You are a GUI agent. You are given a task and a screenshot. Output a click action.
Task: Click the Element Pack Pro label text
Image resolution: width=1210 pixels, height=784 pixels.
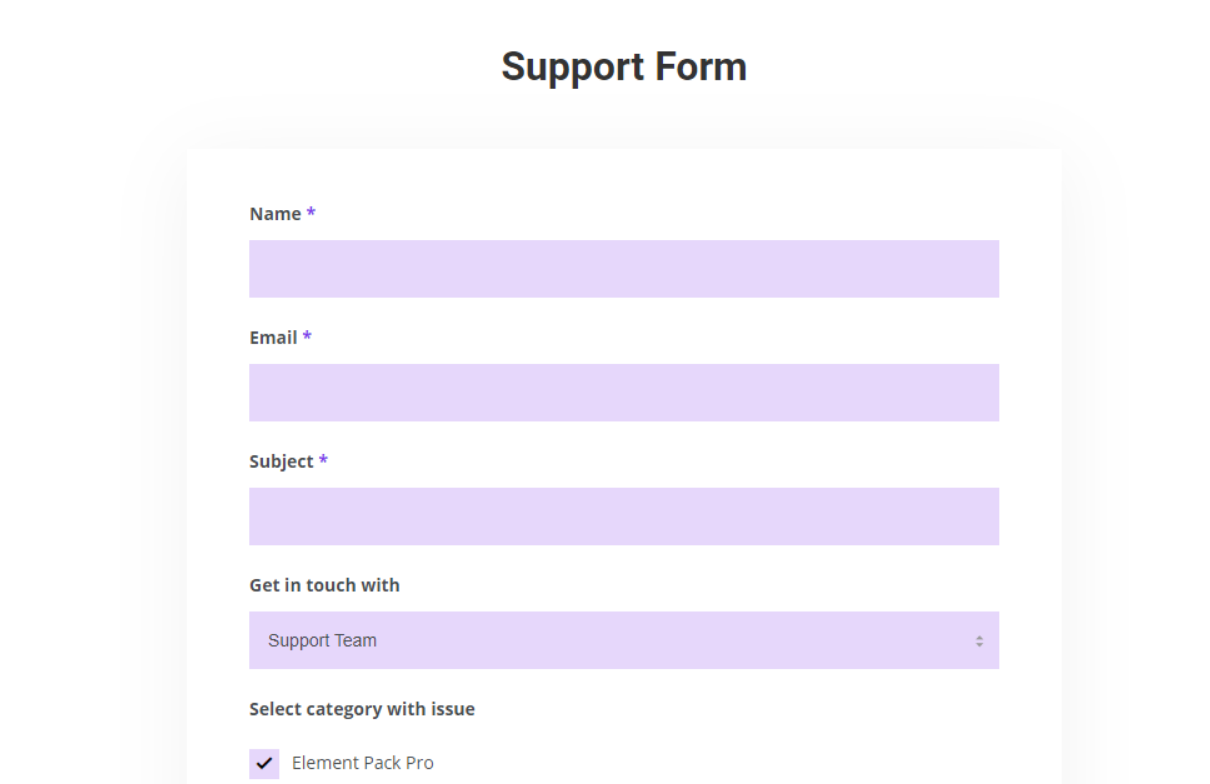[x=362, y=763]
